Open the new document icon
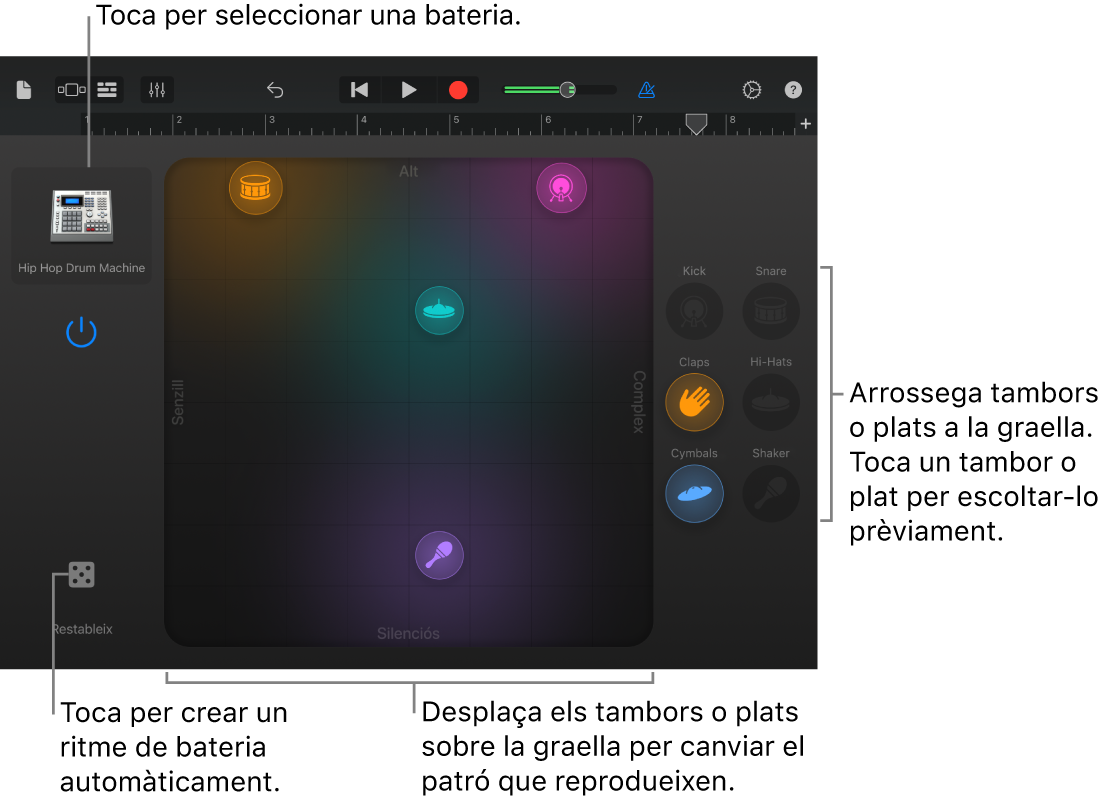This screenshot has height=806, width=1115. click(23, 89)
